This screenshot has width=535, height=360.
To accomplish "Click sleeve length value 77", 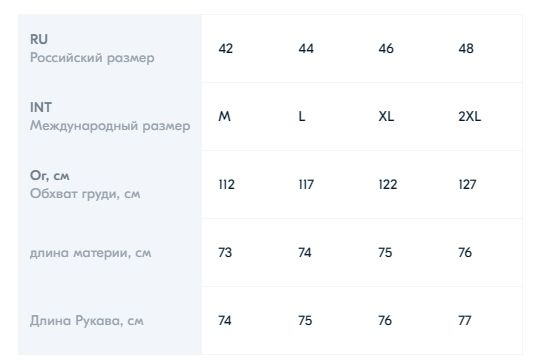I will 465,320.
